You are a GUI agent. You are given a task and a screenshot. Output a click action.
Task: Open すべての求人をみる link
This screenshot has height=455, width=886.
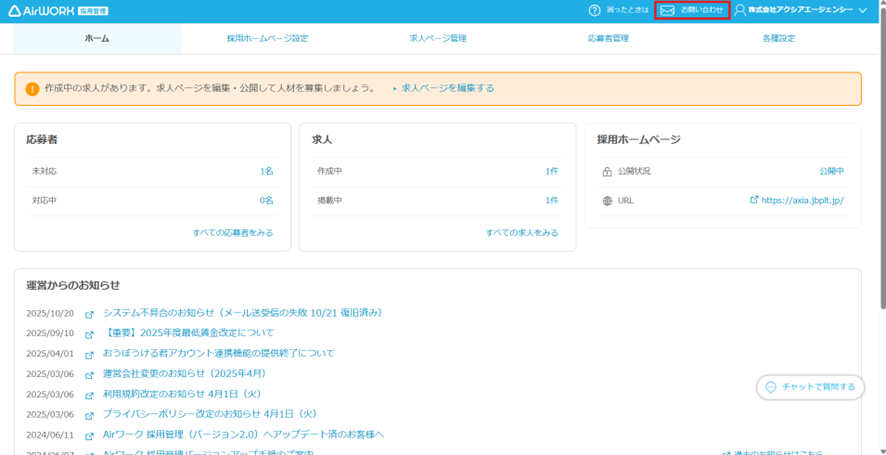pyautogui.click(x=522, y=233)
